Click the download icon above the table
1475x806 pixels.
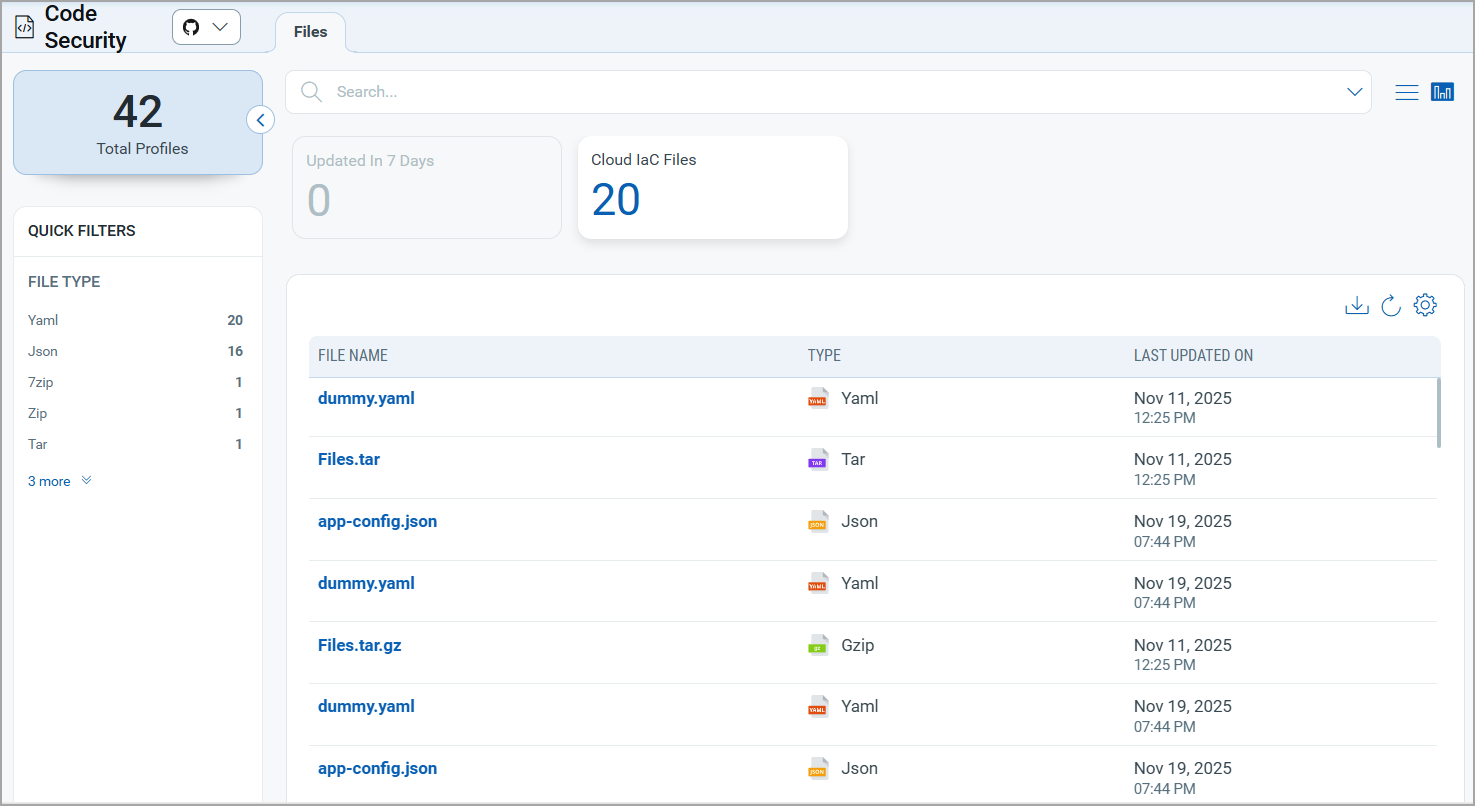1356,306
